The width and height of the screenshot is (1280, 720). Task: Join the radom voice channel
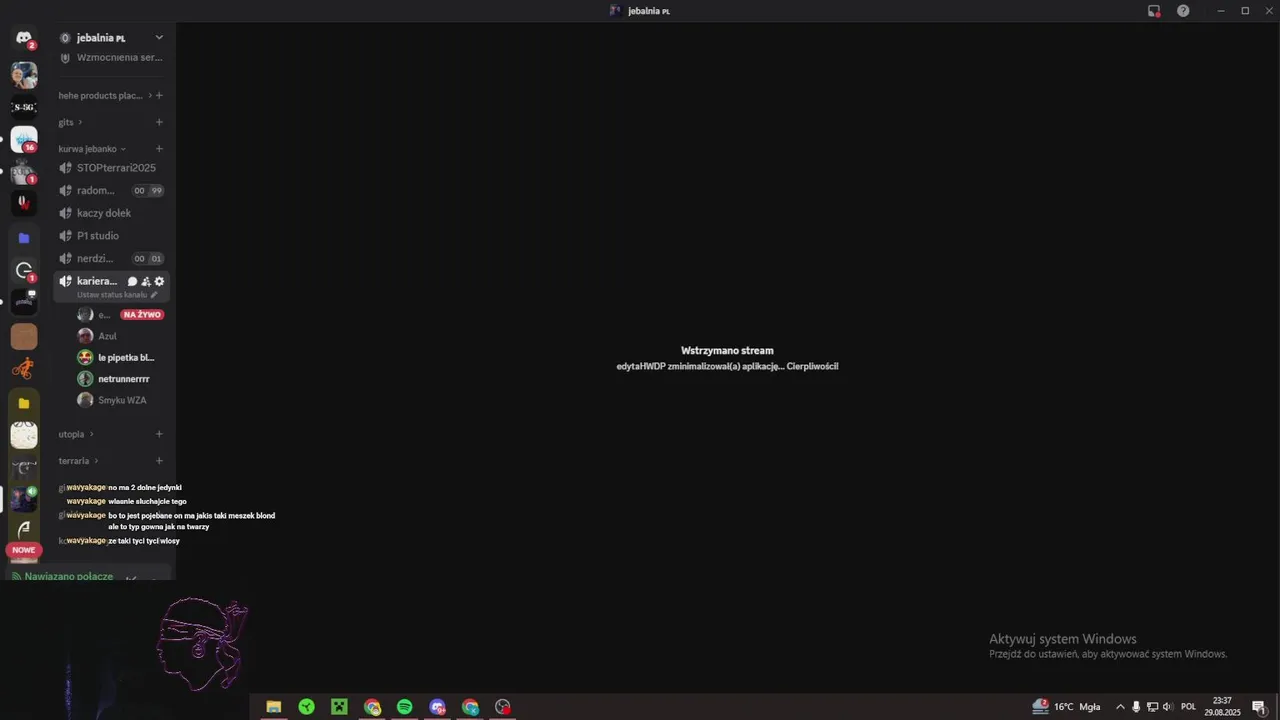pyautogui.click(x=111, y=190)
